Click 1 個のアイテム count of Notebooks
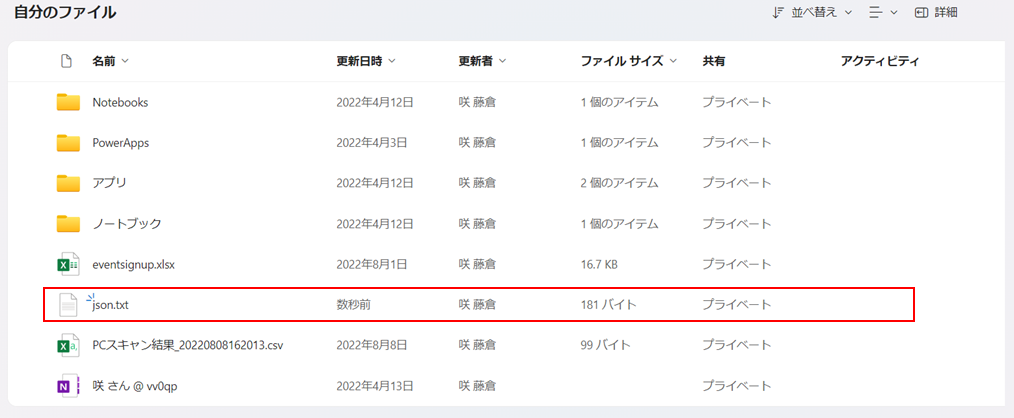 coord(620,102)
